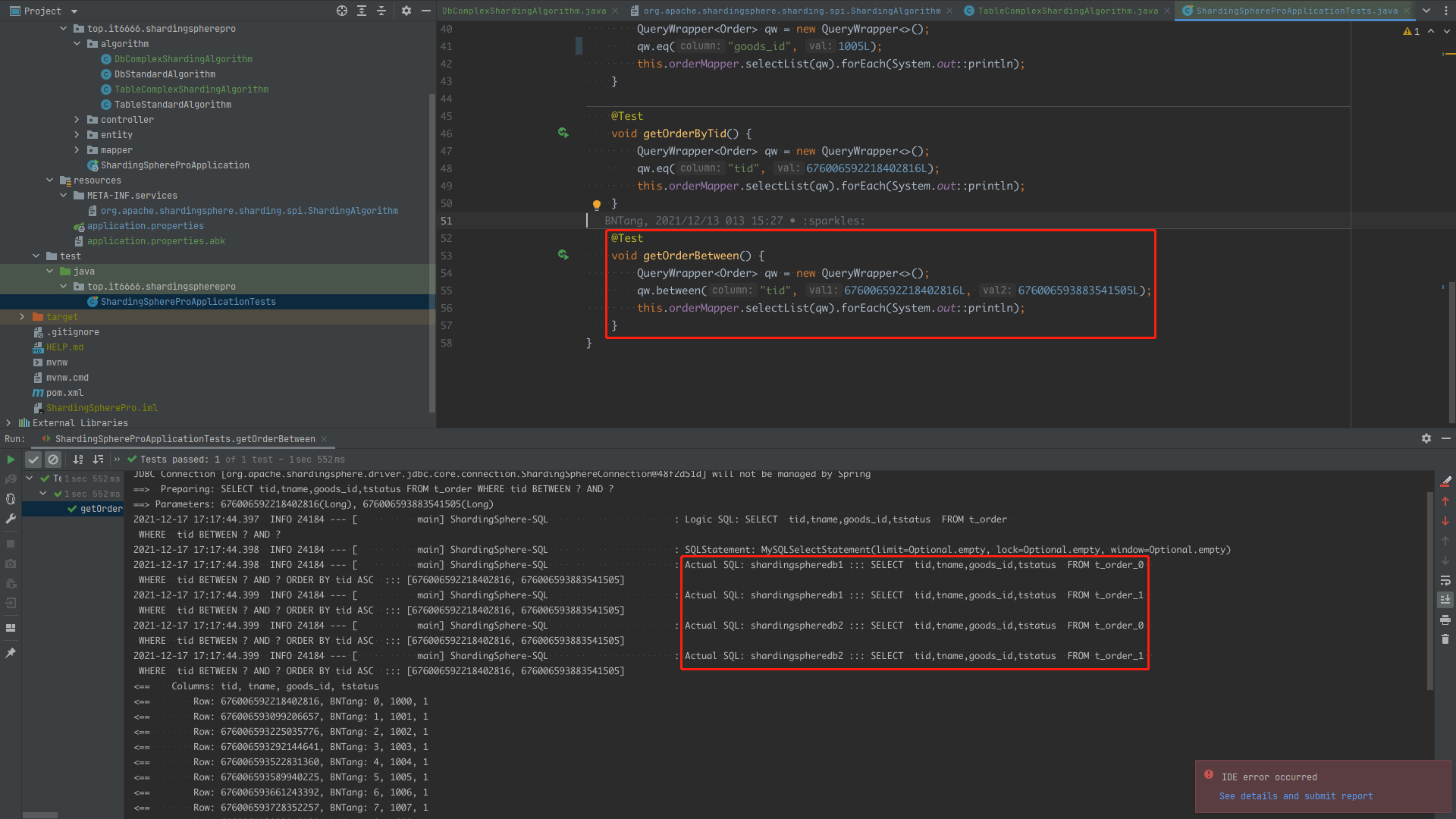The width and height of the screenshot is (1456, 819).
Task: Click the collapse all tests tree icon
Action: pyautogui.click(x=98, y=459)
